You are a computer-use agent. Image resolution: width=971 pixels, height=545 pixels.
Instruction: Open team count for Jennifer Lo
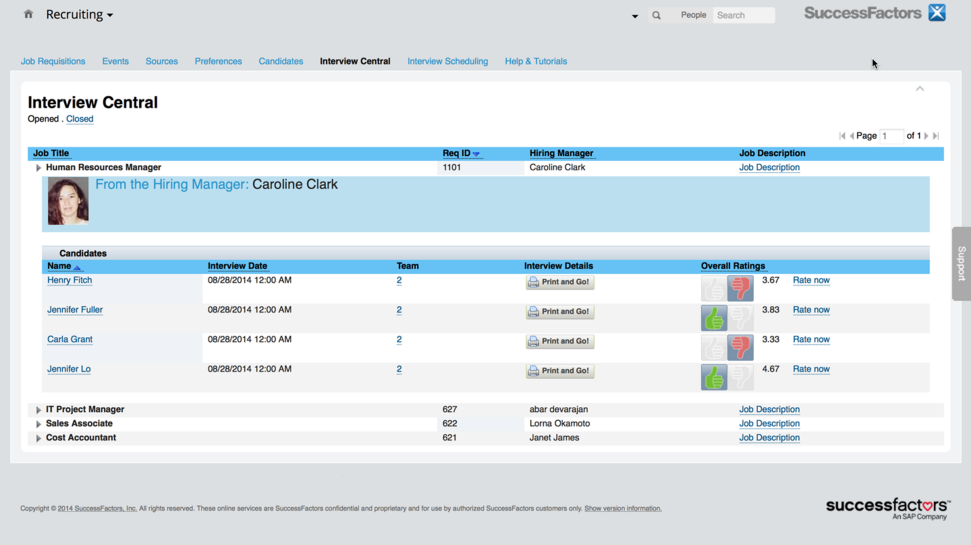pos(399,369)
